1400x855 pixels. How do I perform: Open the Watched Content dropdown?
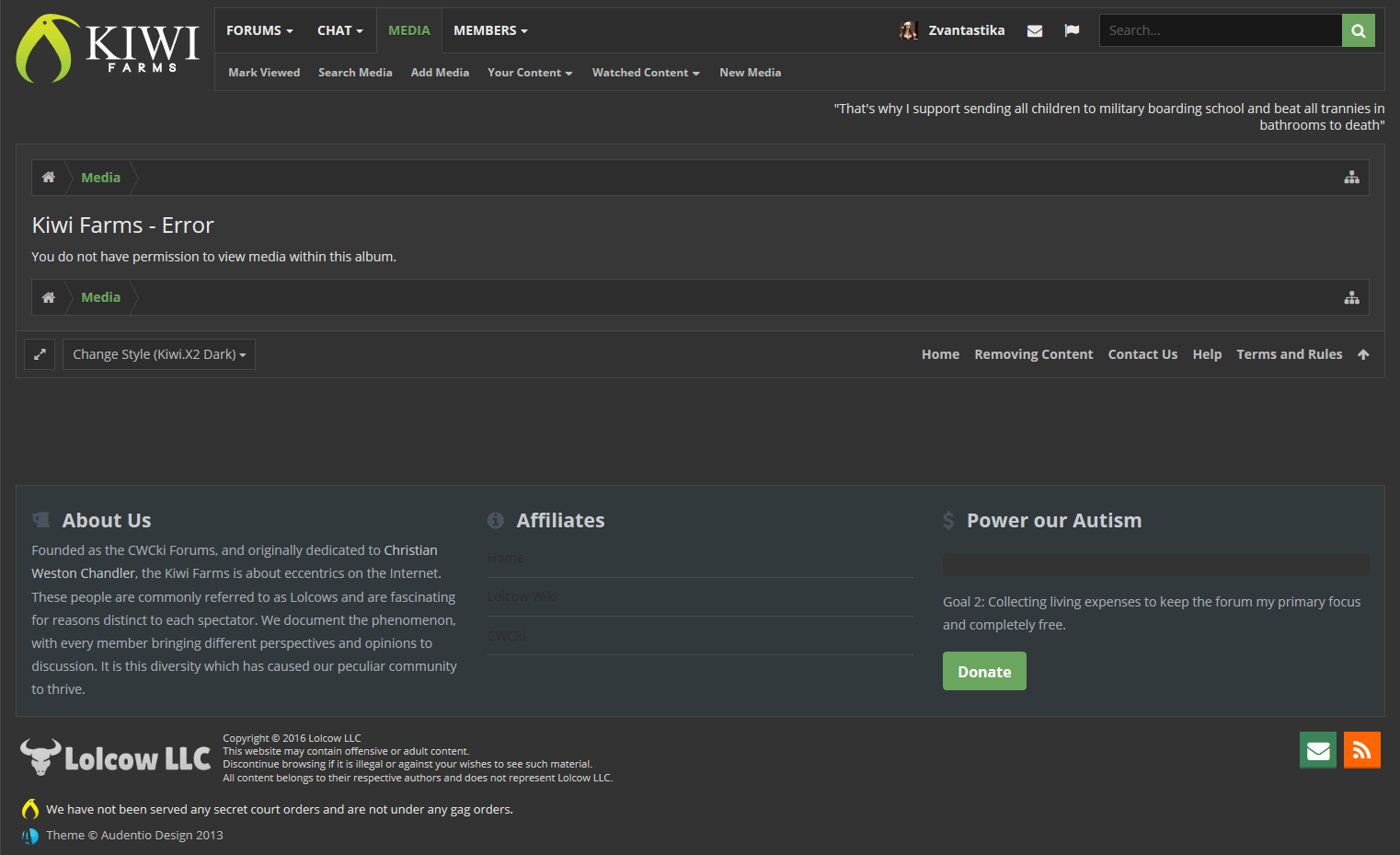coord(646,73)
